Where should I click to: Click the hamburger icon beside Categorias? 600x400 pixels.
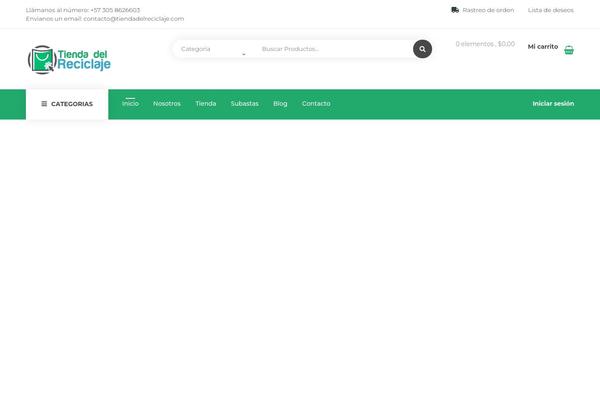tap(44, 104)
